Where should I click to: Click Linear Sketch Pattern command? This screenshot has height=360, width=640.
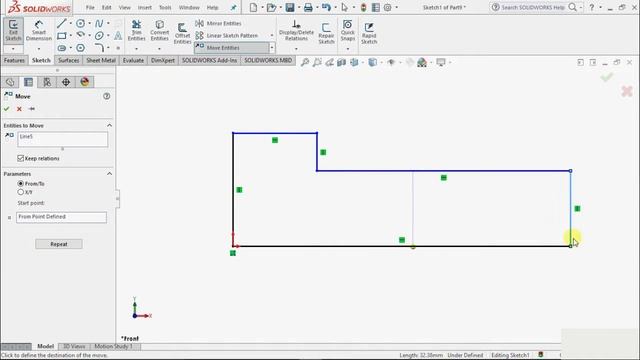click(227, 36)
